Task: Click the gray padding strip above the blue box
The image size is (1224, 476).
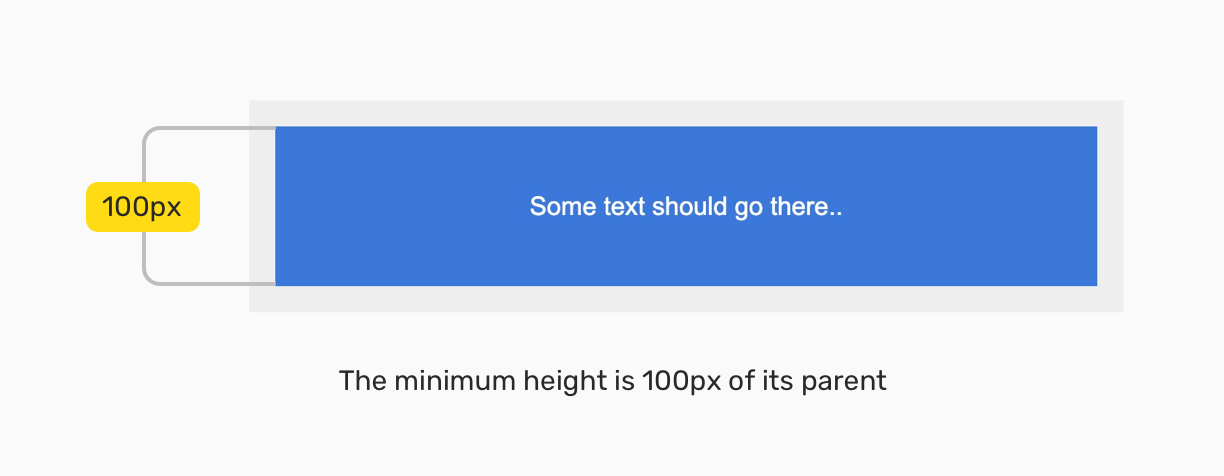Action: (686, 113)
